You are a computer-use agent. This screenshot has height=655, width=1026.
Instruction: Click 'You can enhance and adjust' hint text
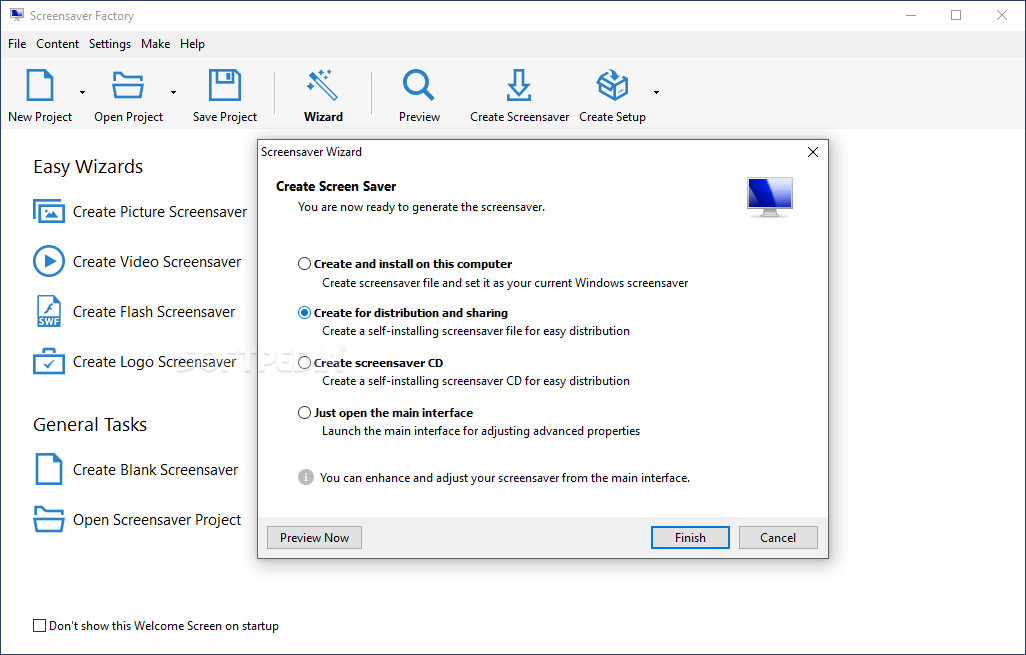click(504, 478)
